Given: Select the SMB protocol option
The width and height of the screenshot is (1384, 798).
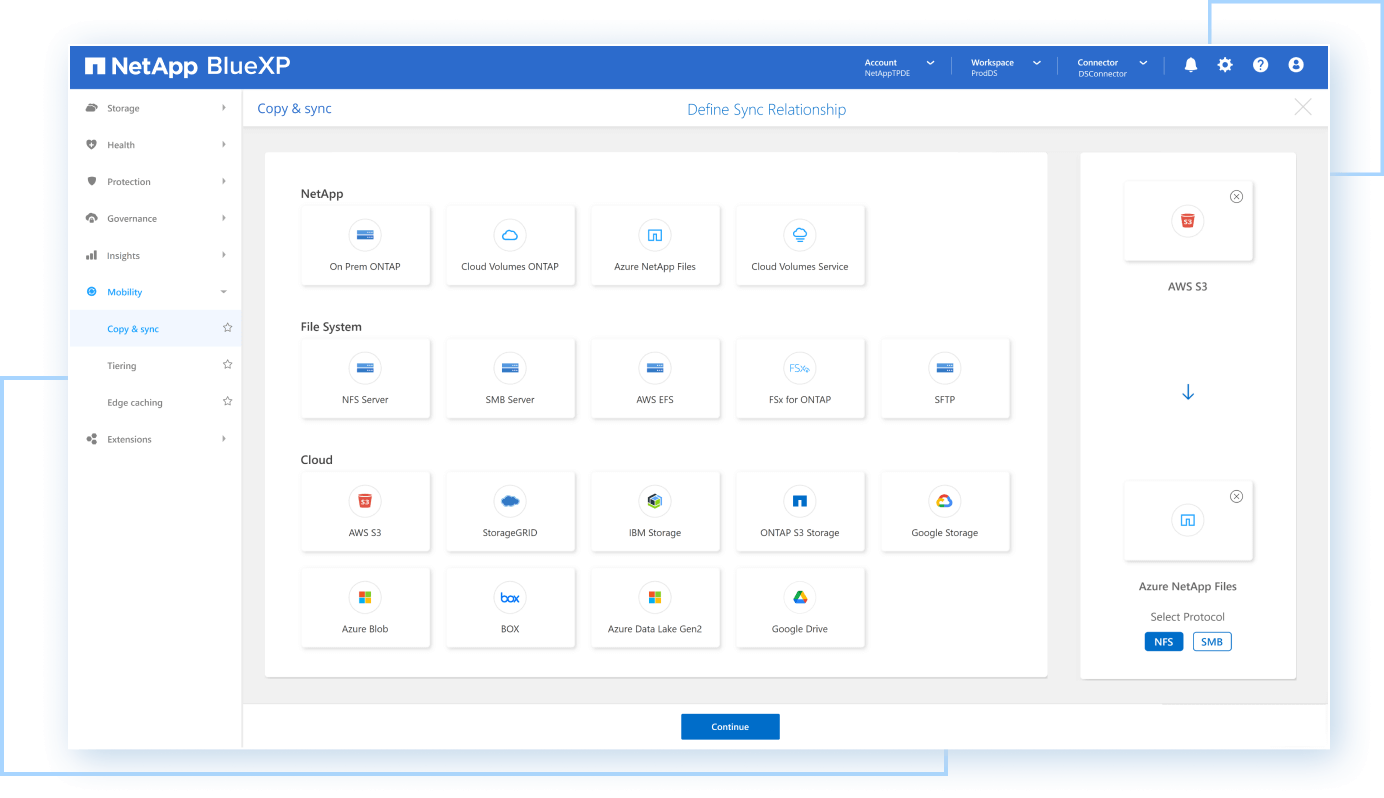Looking at the screenshot, I should coord(1212,642).
